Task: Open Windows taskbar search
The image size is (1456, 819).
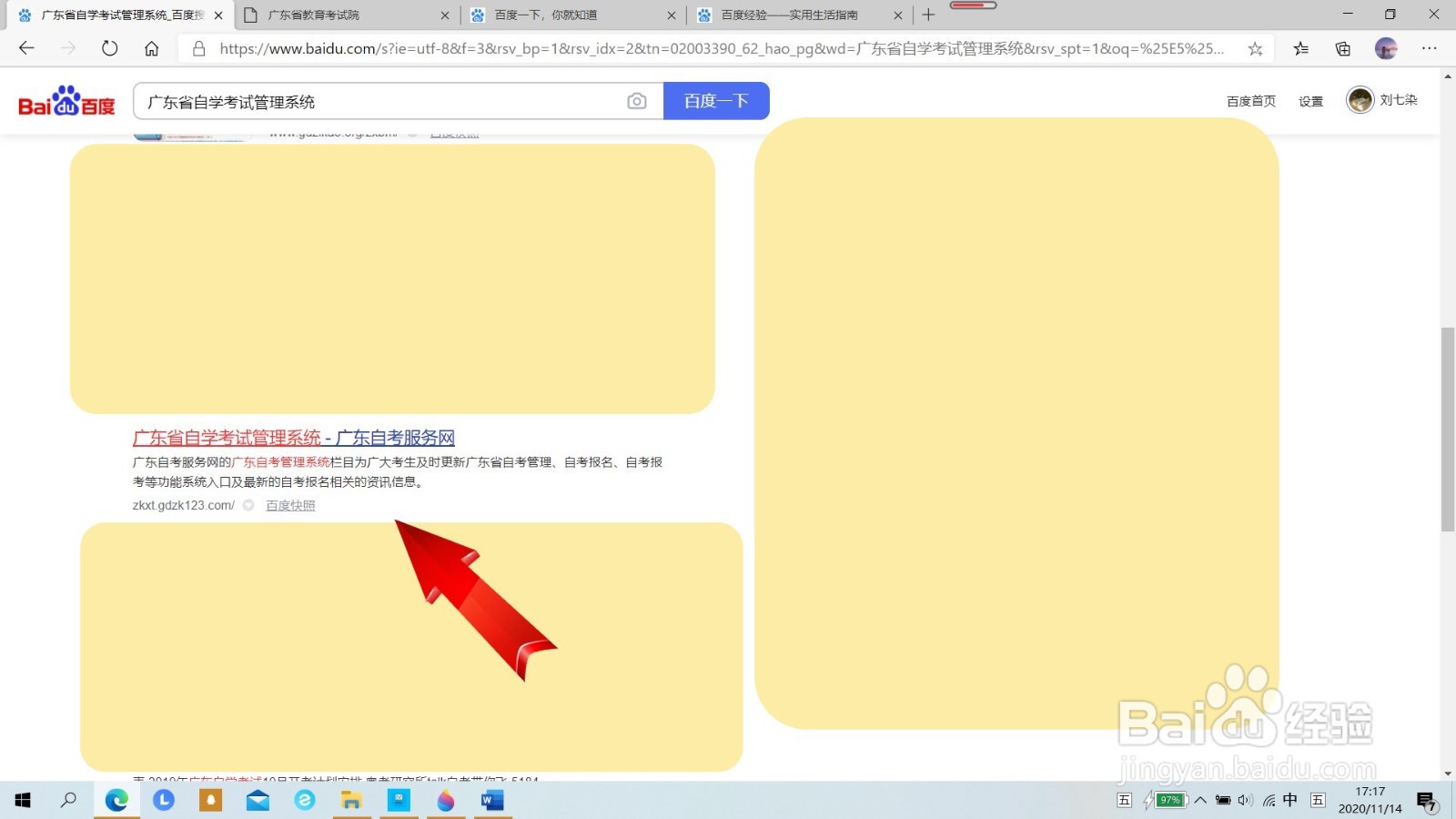Action: pos(69,800)
